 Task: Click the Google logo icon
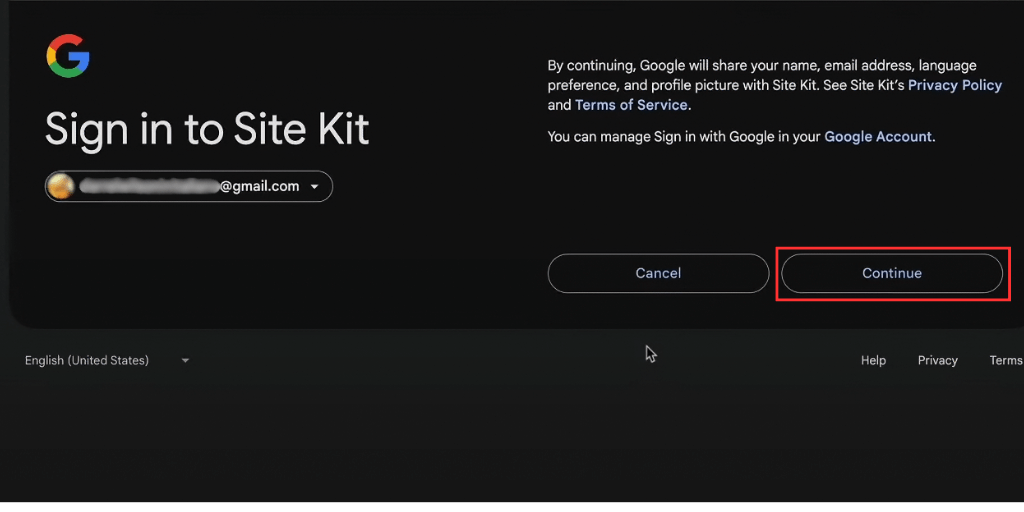[67, 56]
